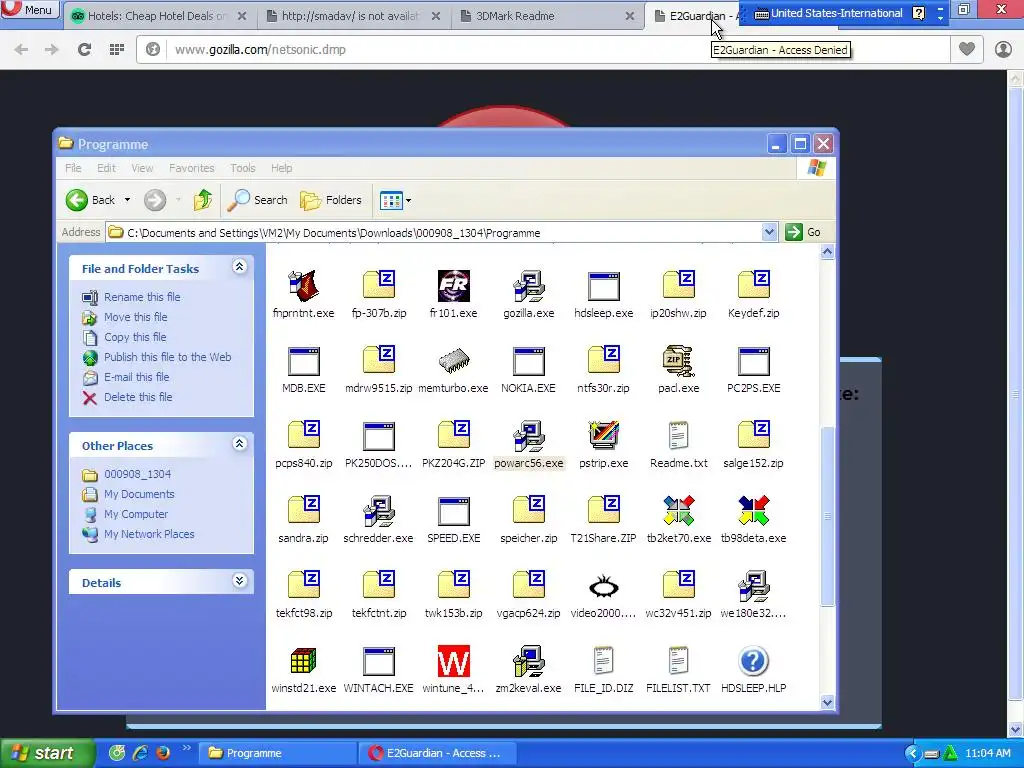Open the browser Speed Dial grid icon
Viewport: 1024px width, 768px height.
117,49
